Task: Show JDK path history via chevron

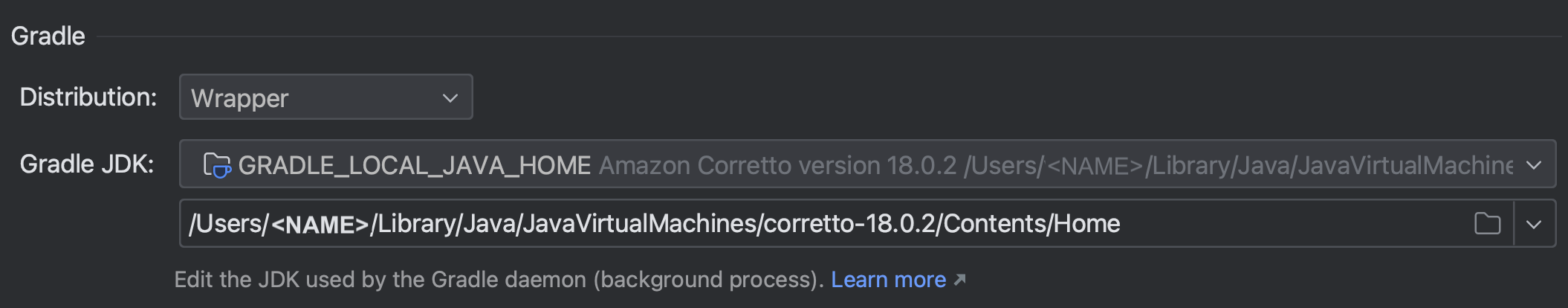Action: point(1534,224)
